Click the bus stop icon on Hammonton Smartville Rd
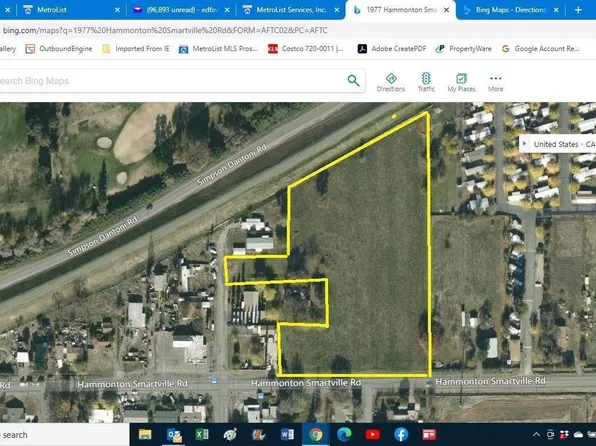The image size is (596, 446). [214, 380]
